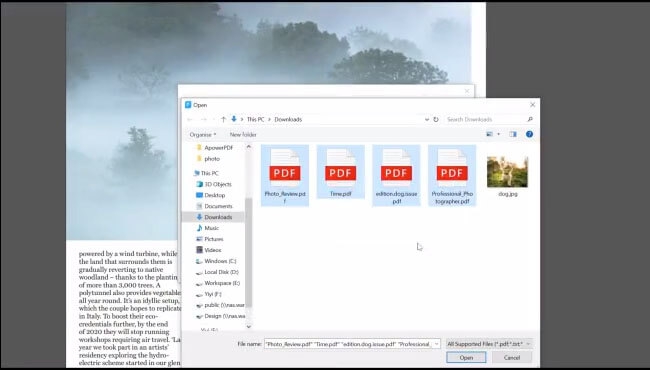Open Videos in sidebar
Image resolution: width=650 pixels, height=370 pixels.
click(209, 250)
